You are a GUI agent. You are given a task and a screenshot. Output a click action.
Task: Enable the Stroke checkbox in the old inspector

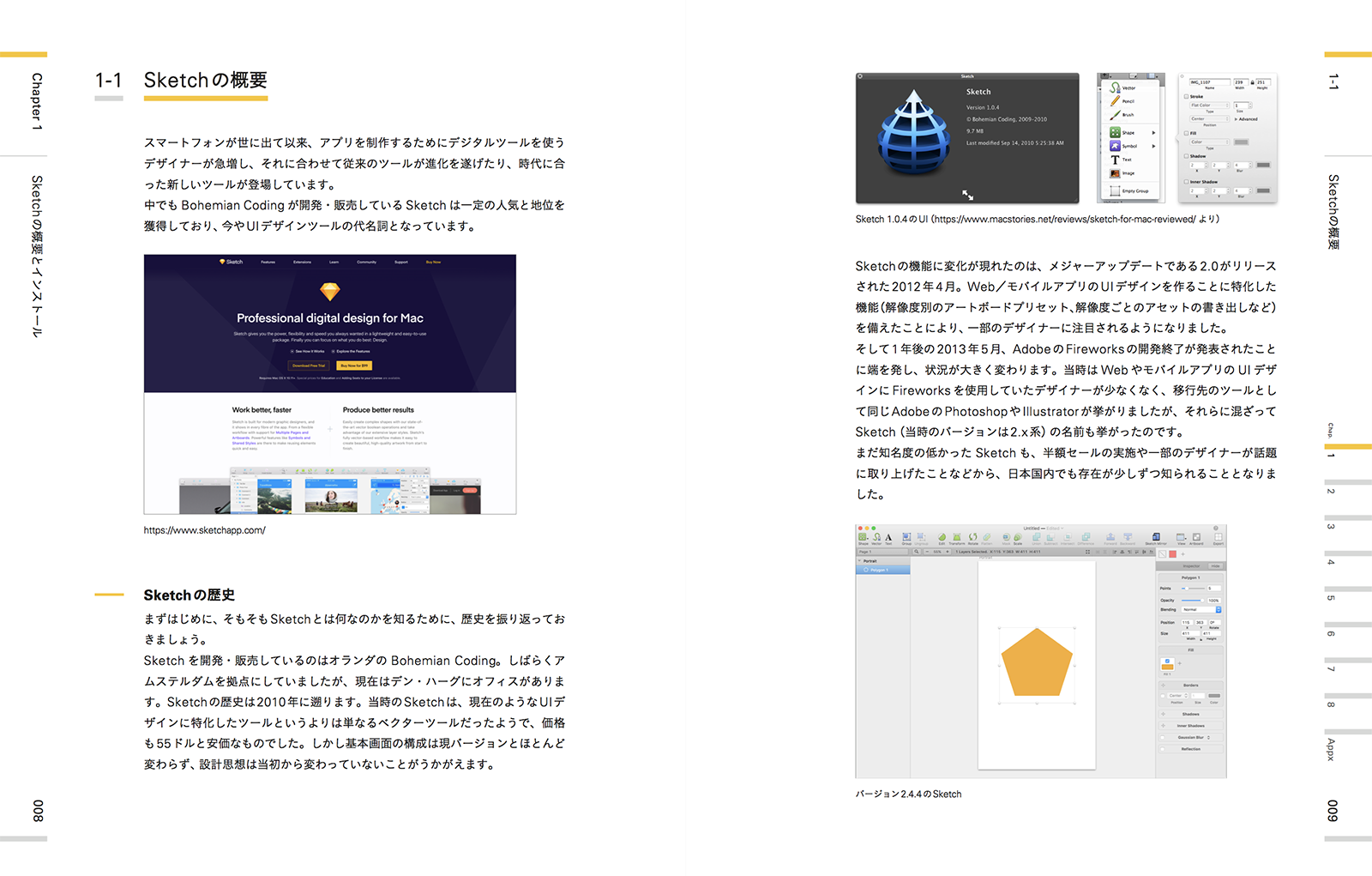pyautogui.click(x=1186, y=96)
